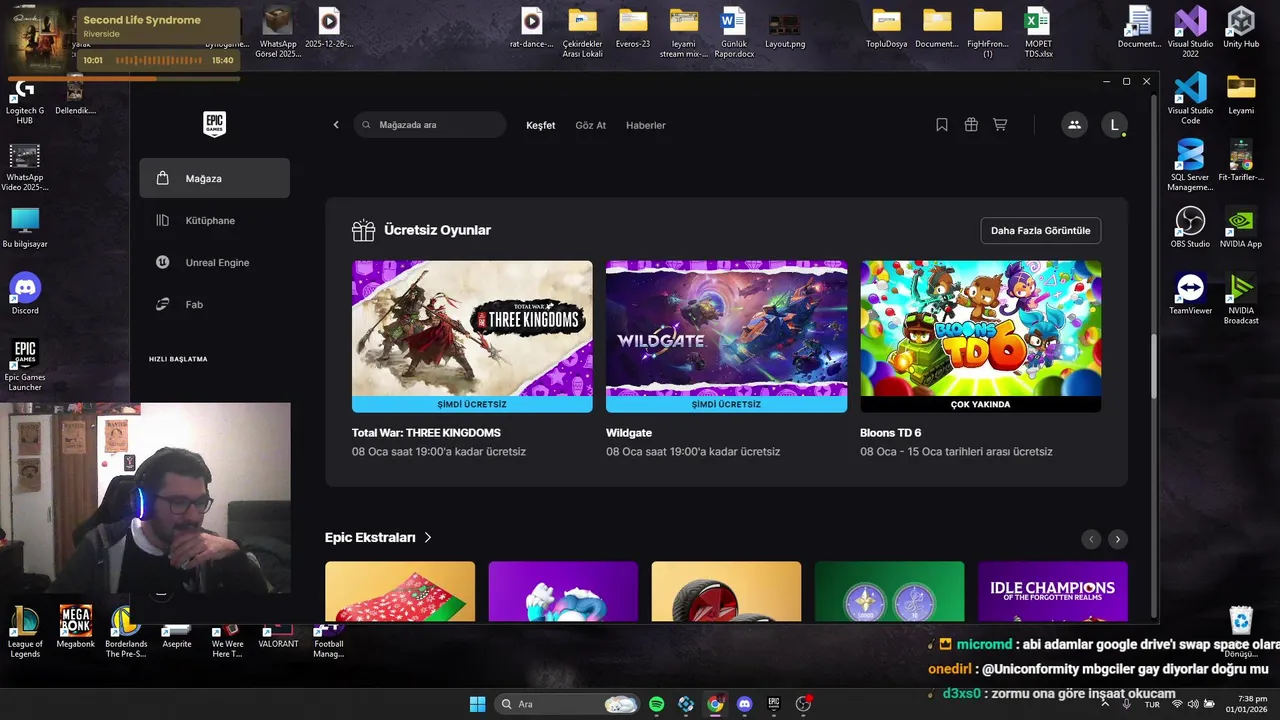Open the Megabonk desktop shortcut
Image resolution: width=1280 pixels, height=720 pixels.
click(75, 627)
